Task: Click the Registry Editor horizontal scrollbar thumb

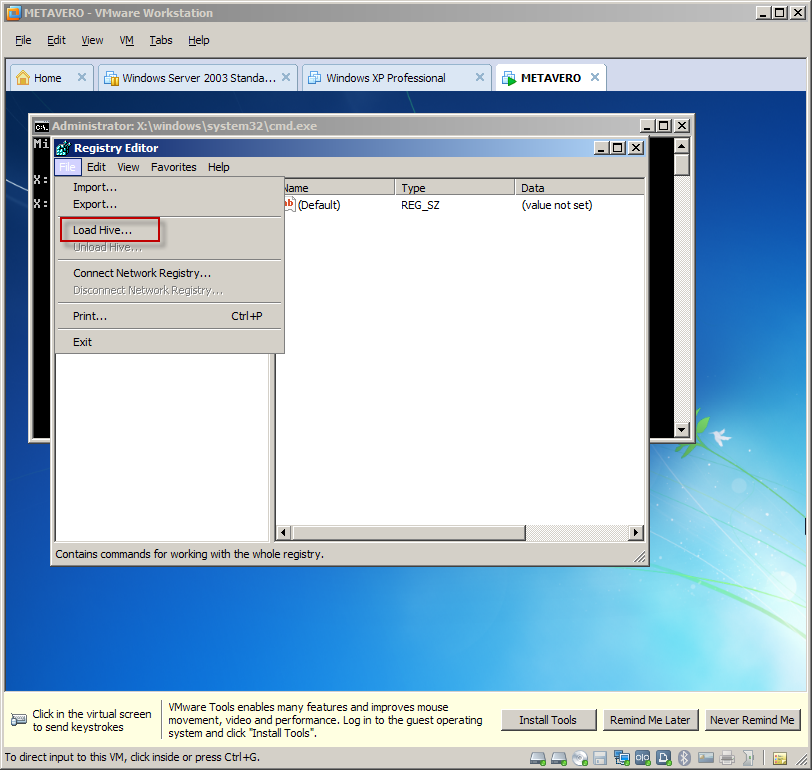Action: 409,532
